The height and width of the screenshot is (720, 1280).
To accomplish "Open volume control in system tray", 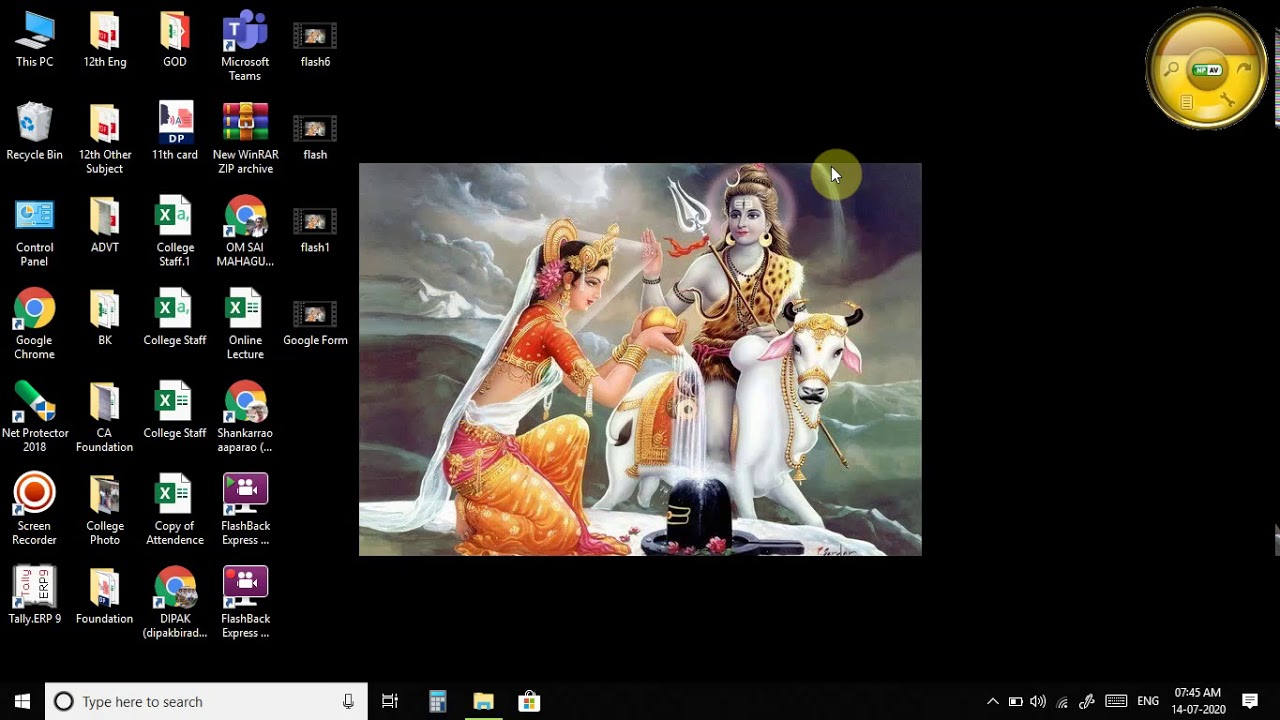I will (1038, 702).
